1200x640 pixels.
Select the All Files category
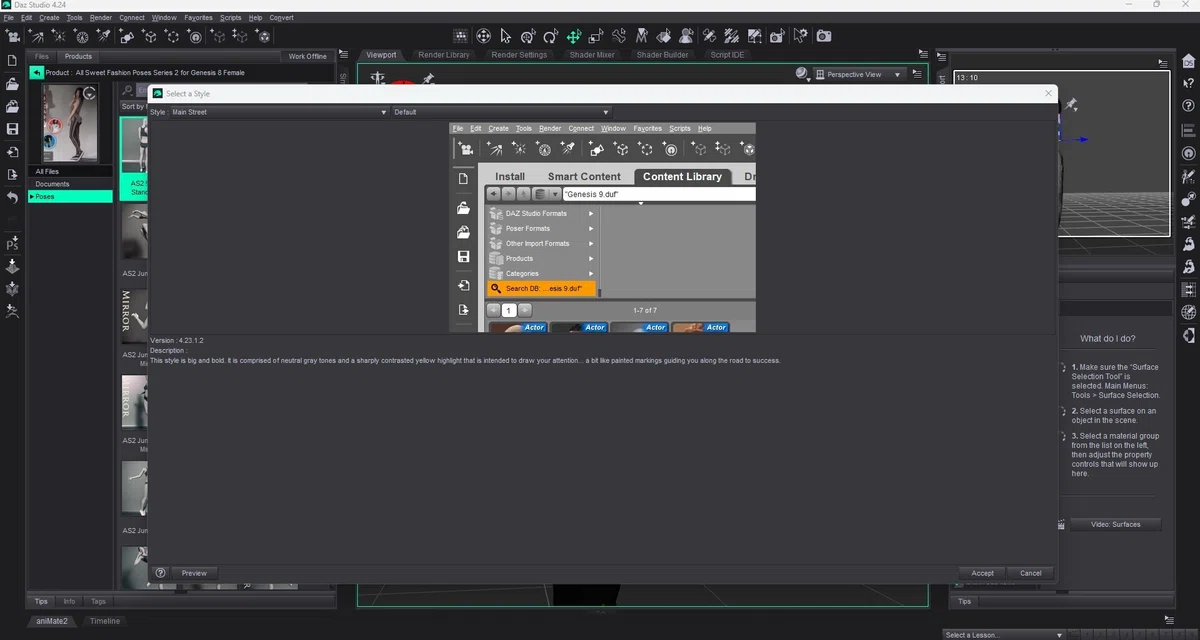click(70, 172)
